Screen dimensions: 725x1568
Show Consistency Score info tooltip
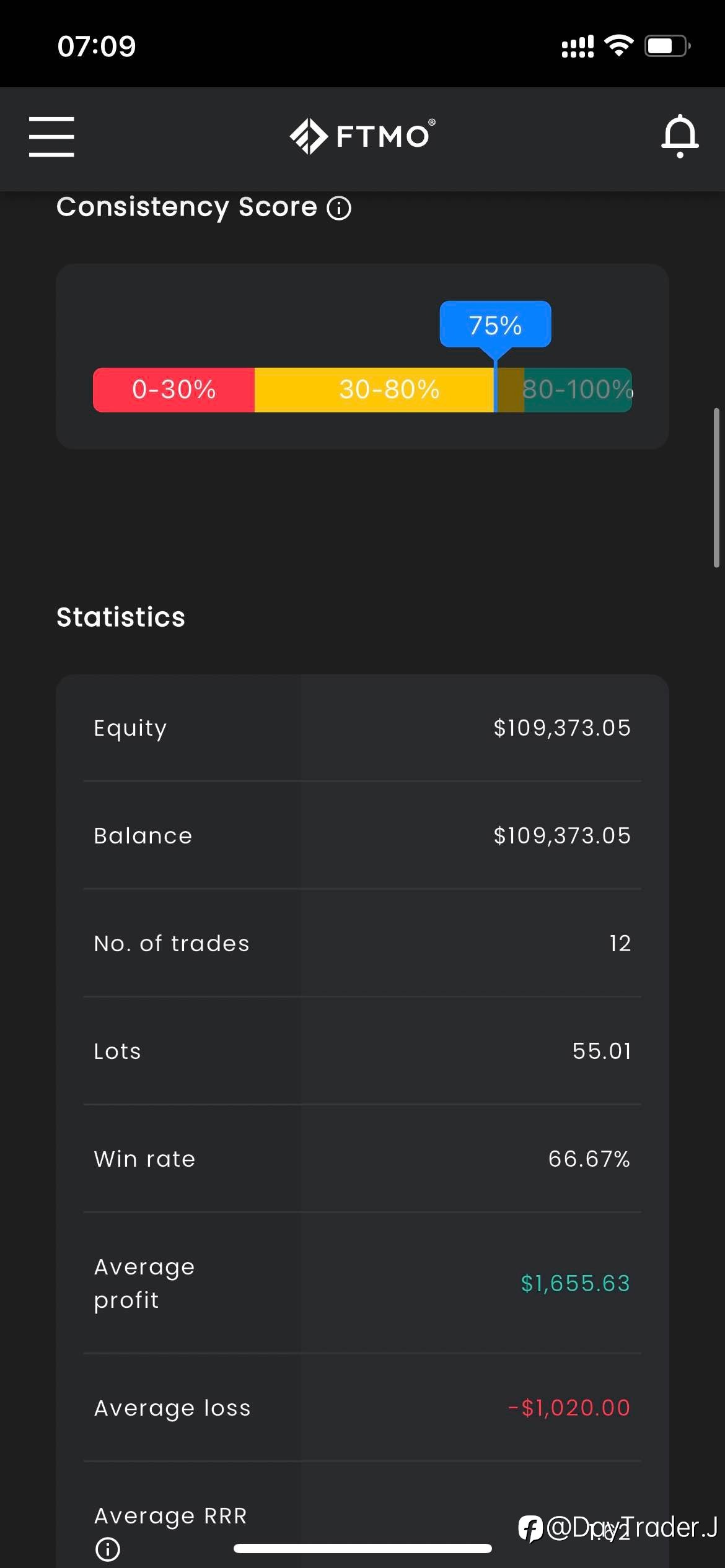tap(339, 208)
